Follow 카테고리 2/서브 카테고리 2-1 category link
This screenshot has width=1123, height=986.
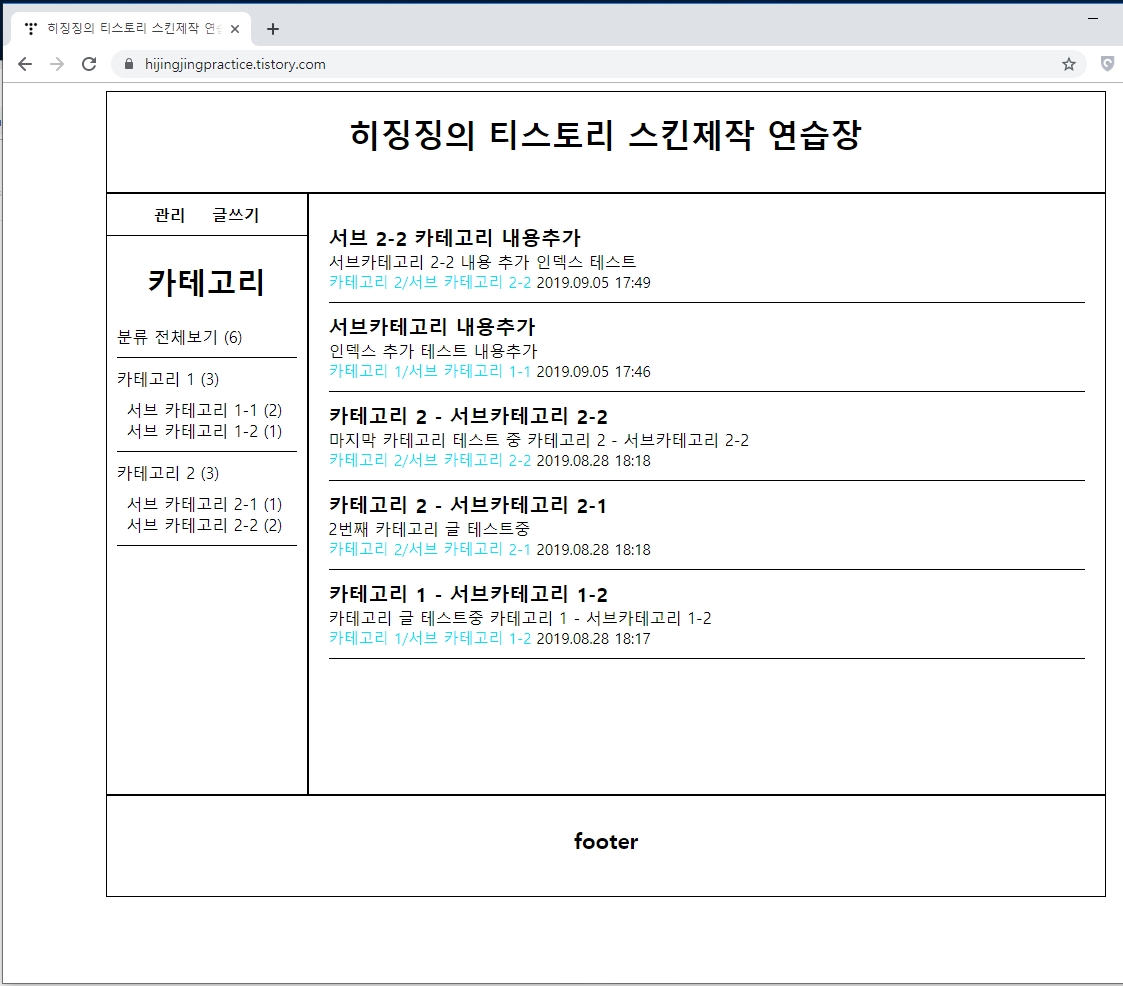pos(430,549)
